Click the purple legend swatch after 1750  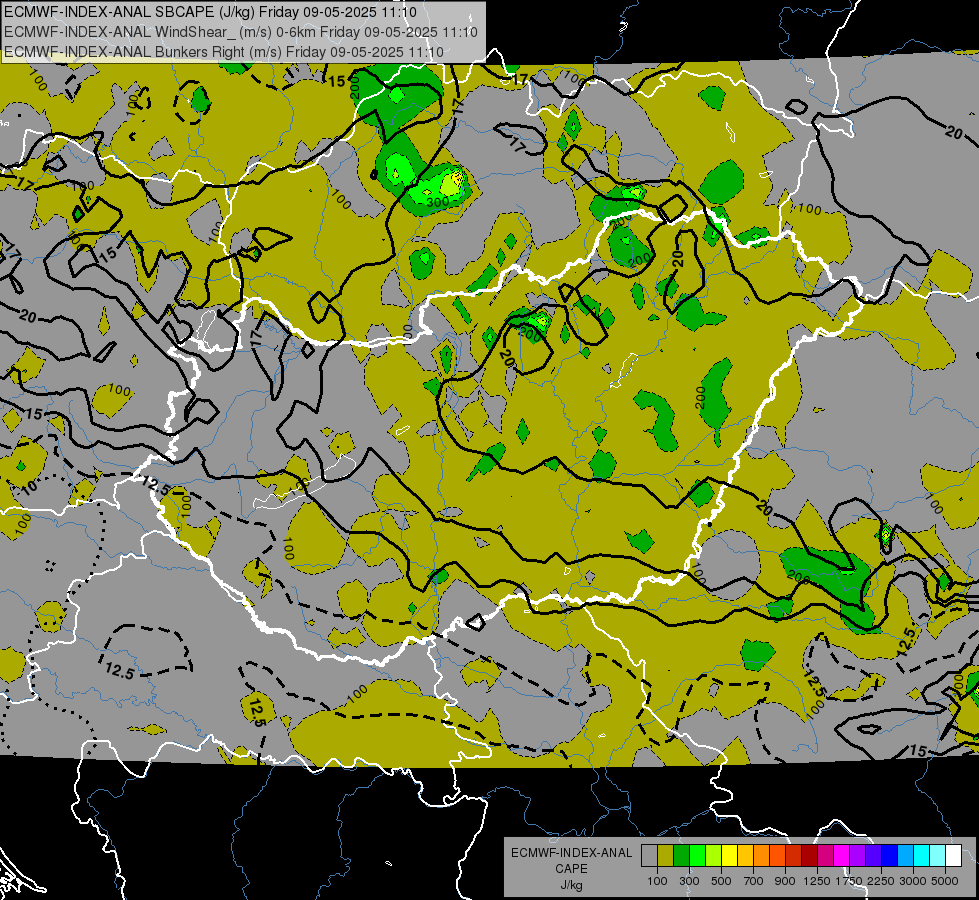pos(858,855)
